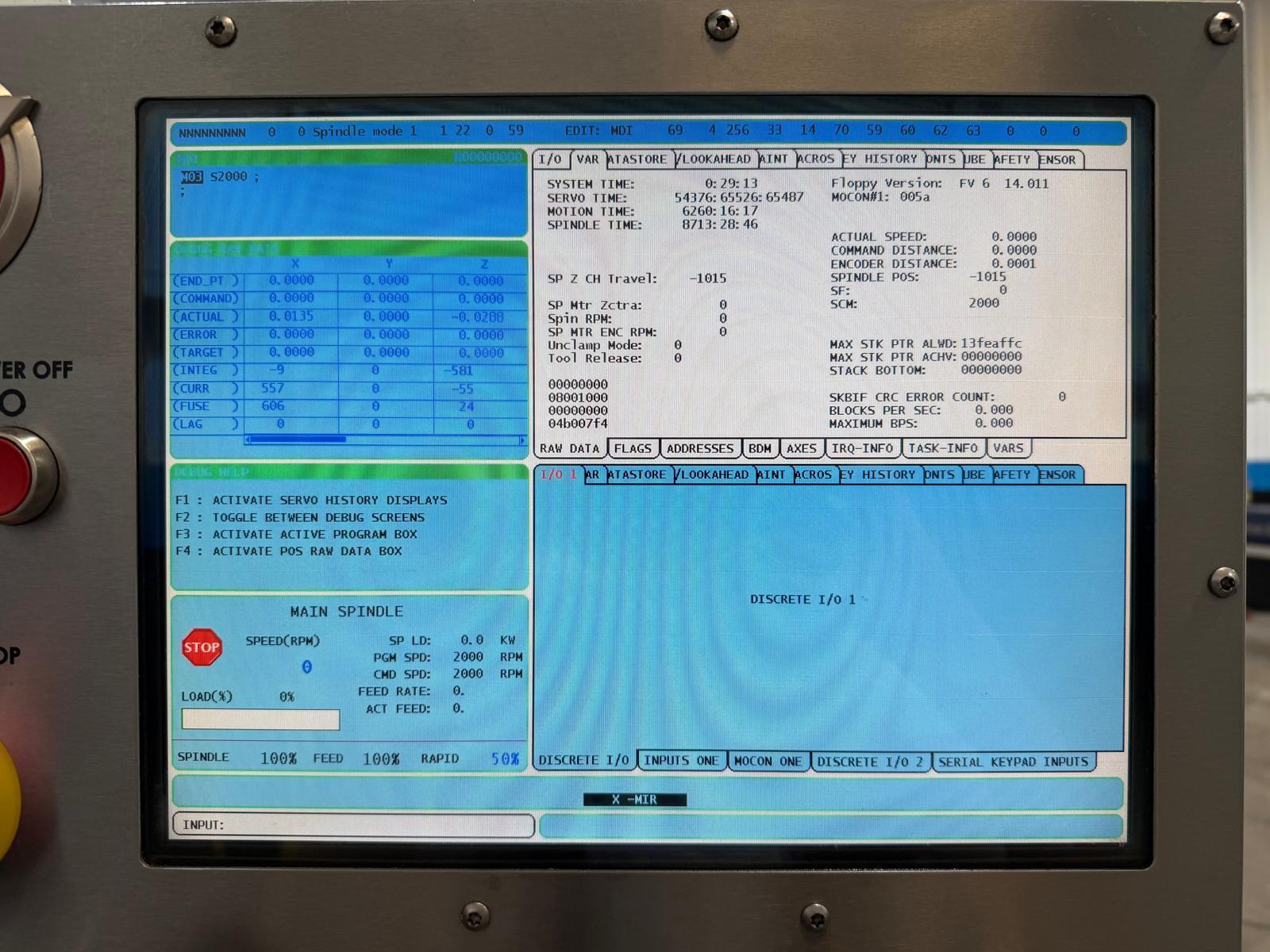
Task: Click the (ACTUAL) row X value 0.0135
Action: click(x=291, y=316)
